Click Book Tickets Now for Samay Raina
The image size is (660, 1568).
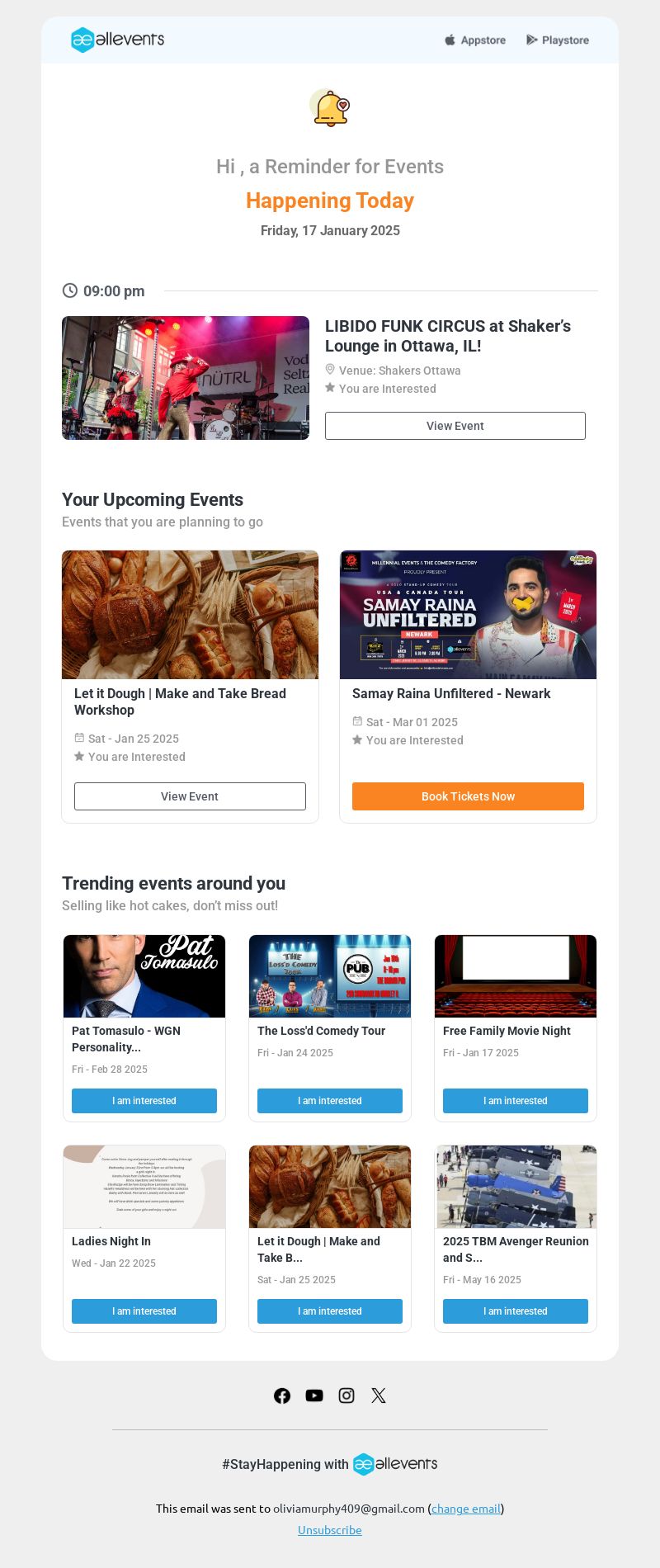point(468,796)
